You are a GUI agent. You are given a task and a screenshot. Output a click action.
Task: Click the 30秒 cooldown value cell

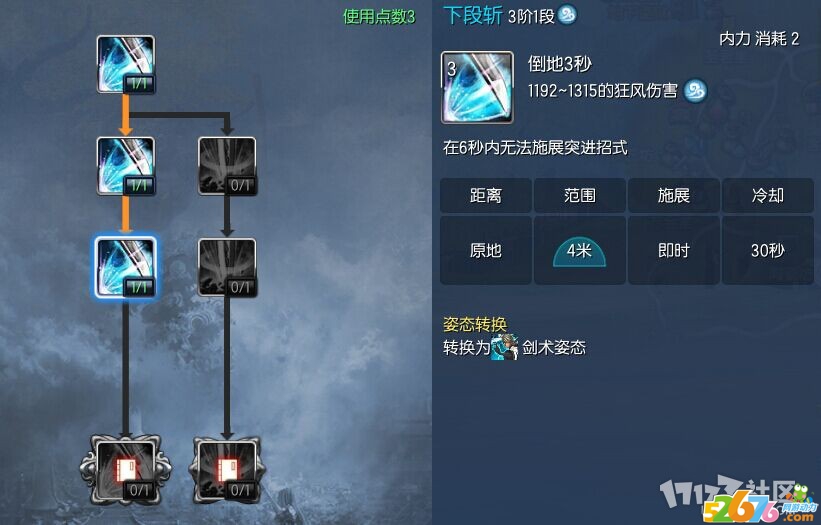tap(768, 250)
